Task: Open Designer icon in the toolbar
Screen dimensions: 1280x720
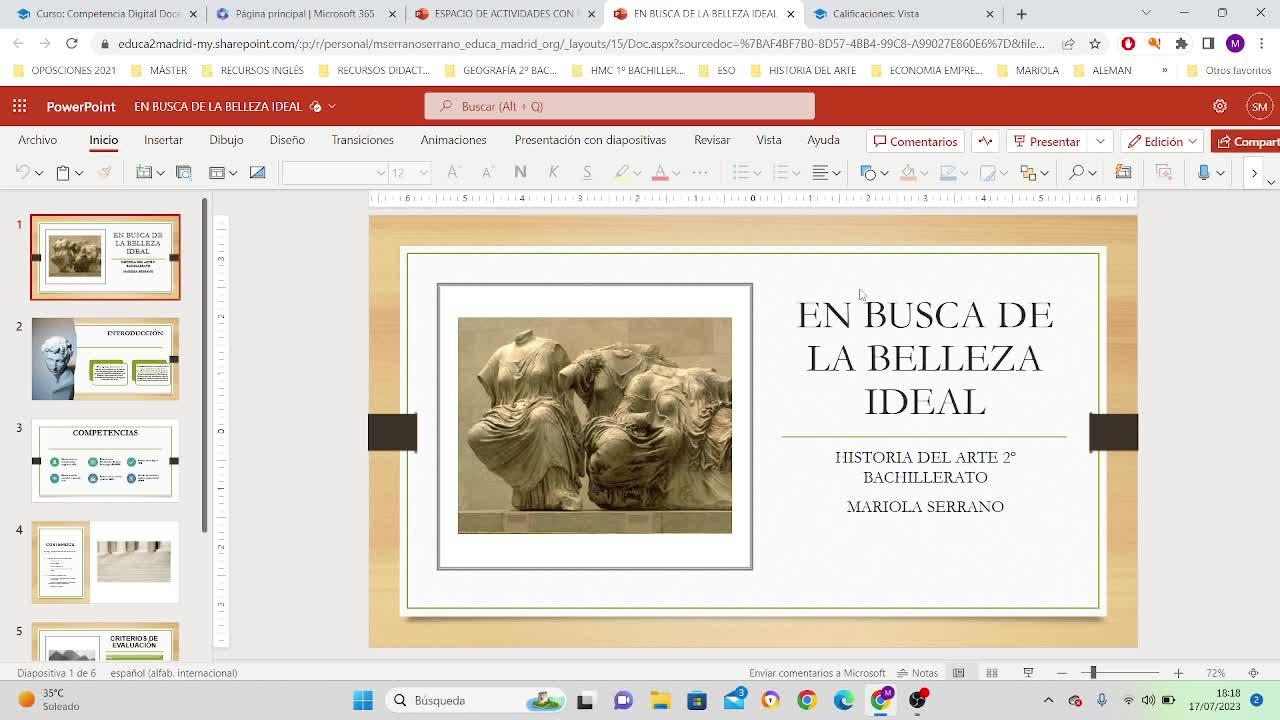Action: point(1123,173)
